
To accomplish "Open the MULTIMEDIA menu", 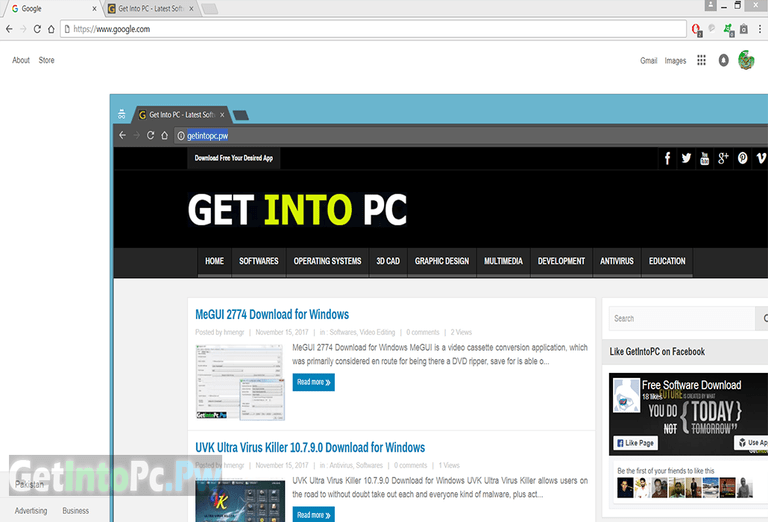I will (x=503, y=261).
